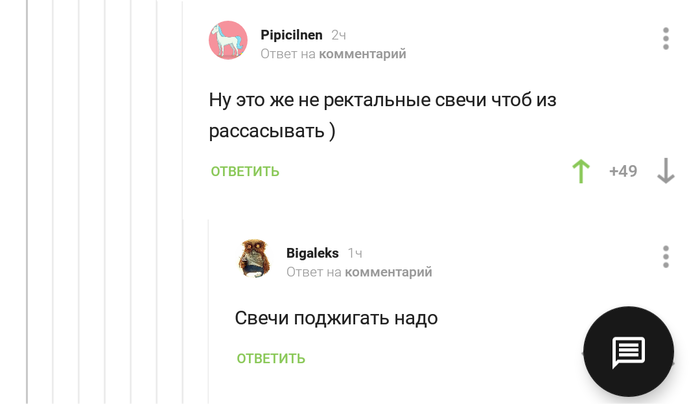The height and width of the screenshot is (404, 700).
Task: Open Bigaleks's owl avatar
Action: pyautogui.click(x=255, y=258)
